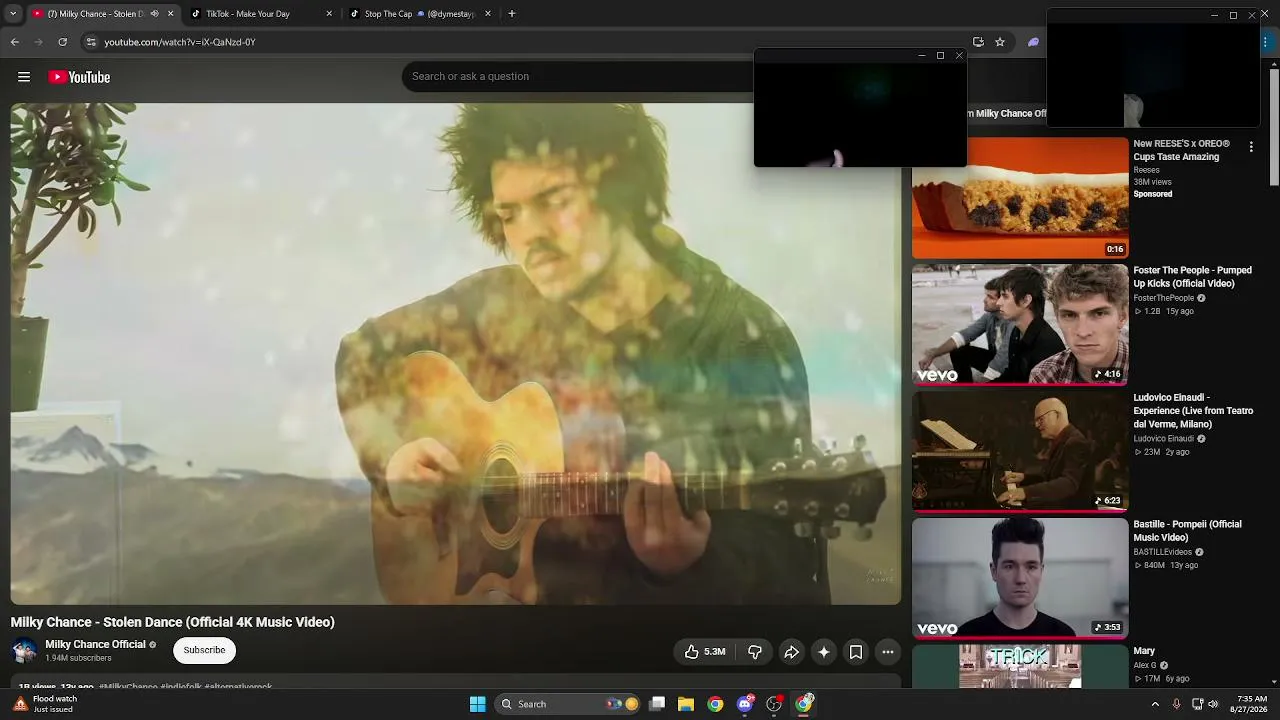1280x720 pixels.
Task: Play the Bastille Pompeii thumbnail
Action: pos(1020,578)
